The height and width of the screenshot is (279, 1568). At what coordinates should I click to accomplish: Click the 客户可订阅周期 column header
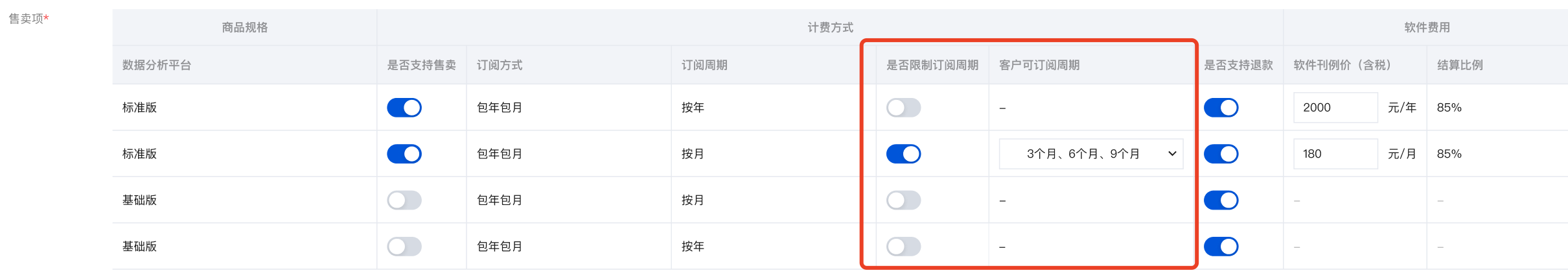click(1039, 65)
